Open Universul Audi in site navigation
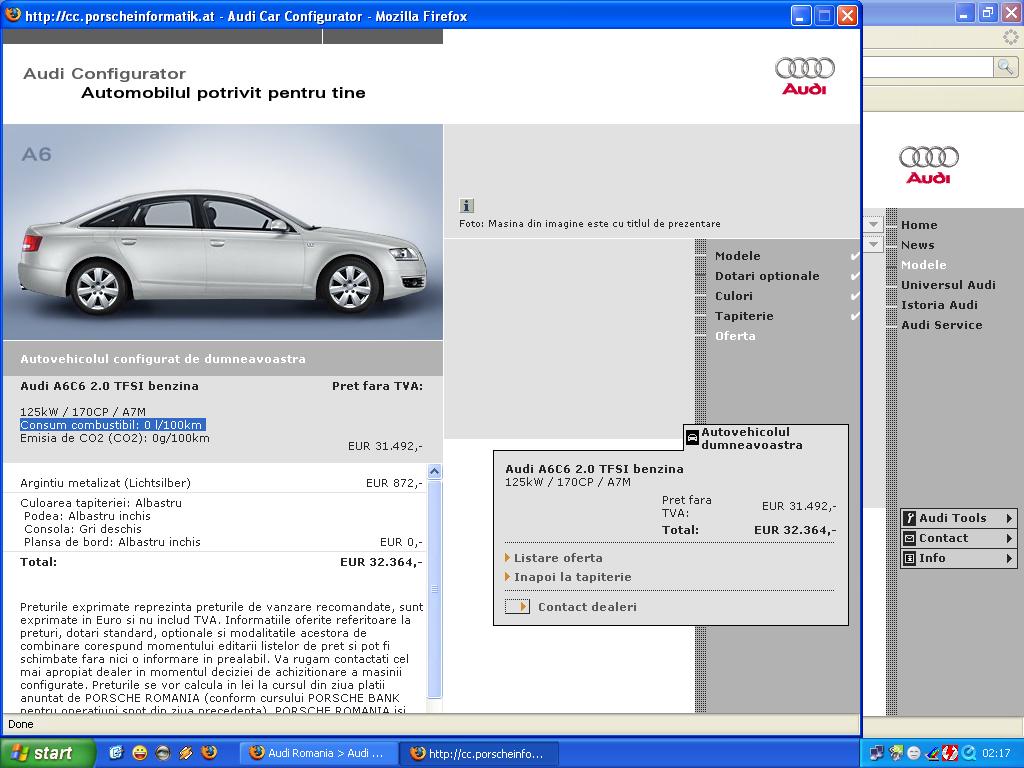Viewport: 1024px width, 768px height. tap(948, 285)
